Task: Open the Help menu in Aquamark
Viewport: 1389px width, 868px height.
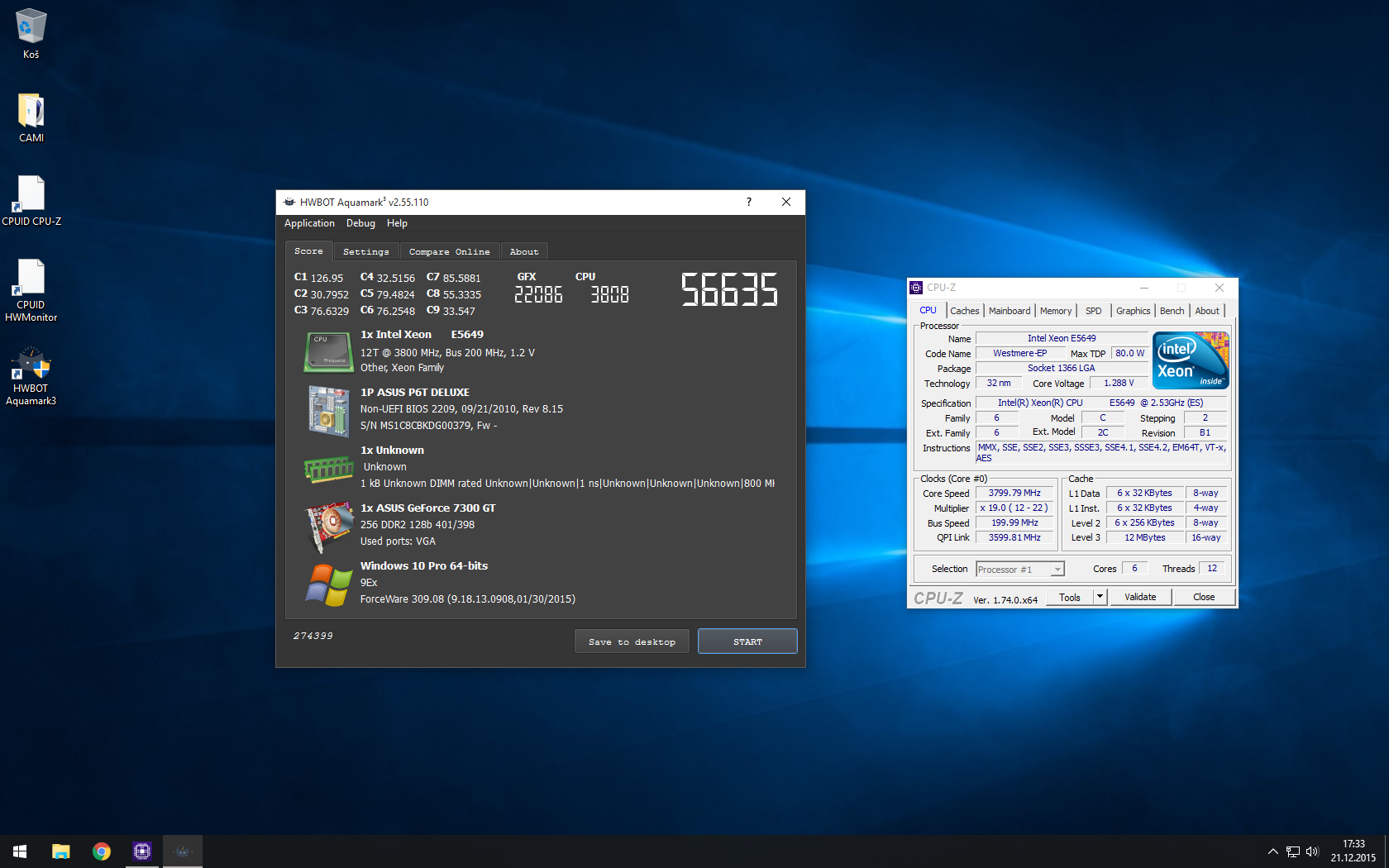Action: pos(397,223)
